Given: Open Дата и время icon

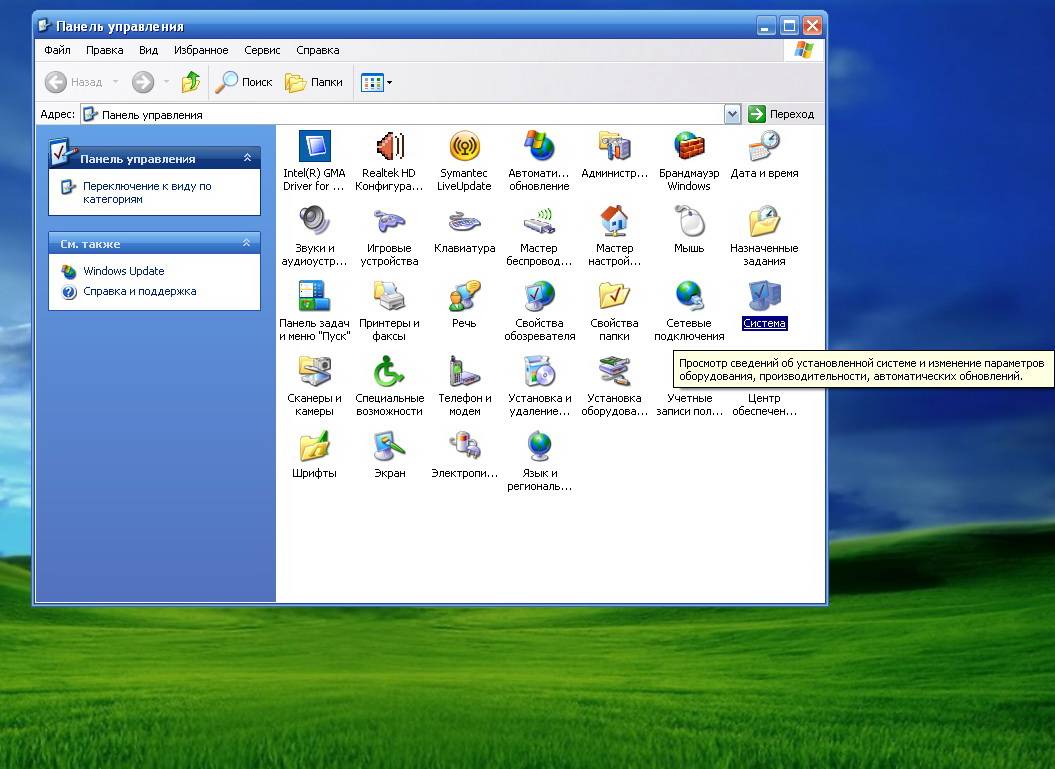Looking at the screenshot, I should 764,147.
